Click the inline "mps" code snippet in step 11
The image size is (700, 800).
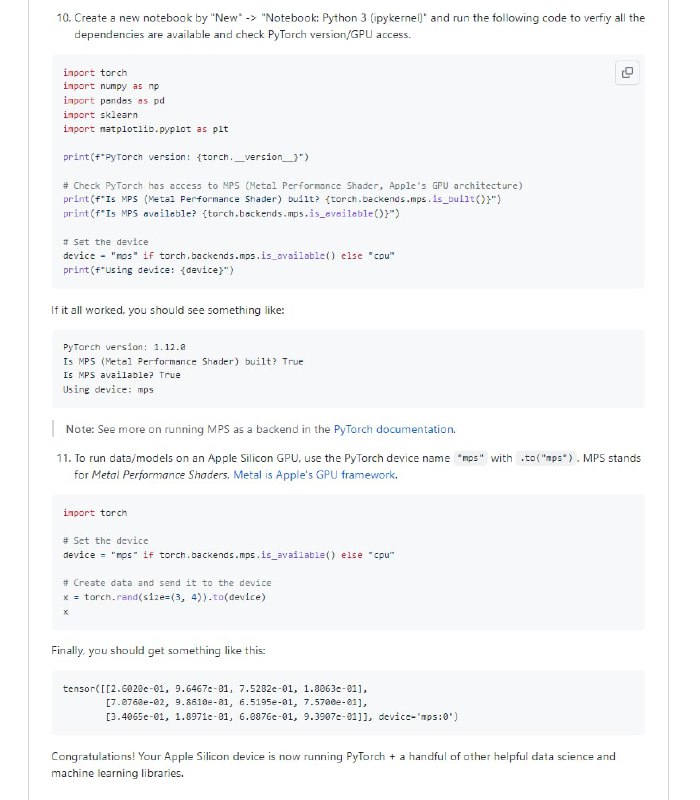click(470, 459)
